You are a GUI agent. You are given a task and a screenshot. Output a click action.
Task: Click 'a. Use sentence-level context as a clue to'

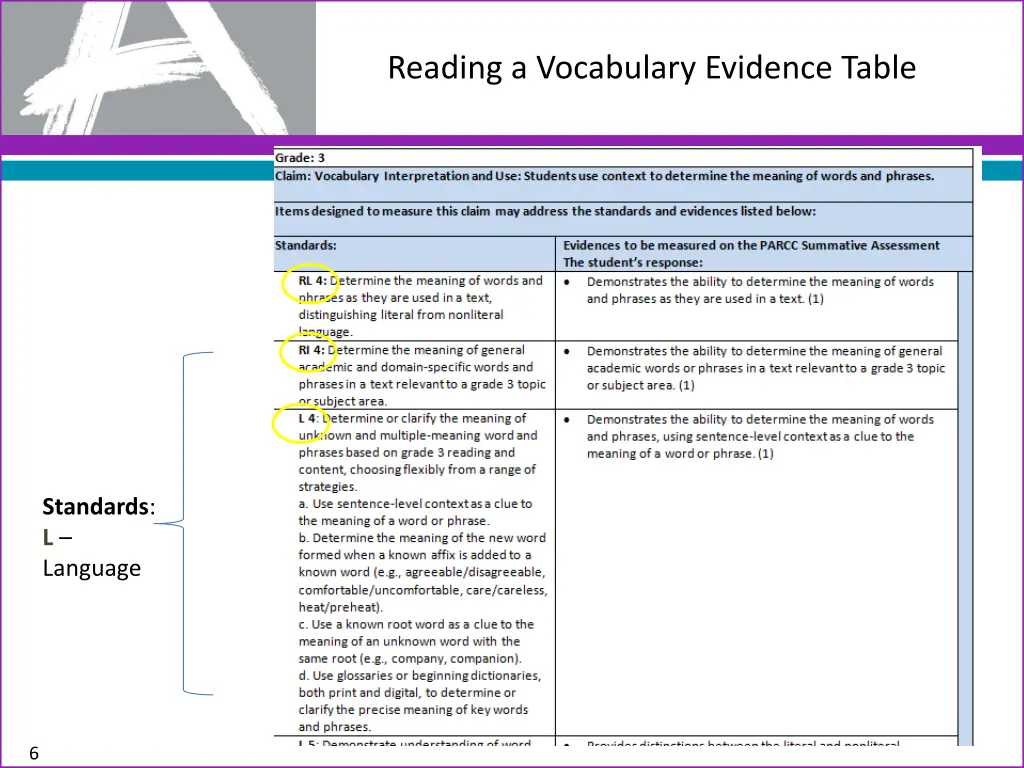[x=415, y=504]
